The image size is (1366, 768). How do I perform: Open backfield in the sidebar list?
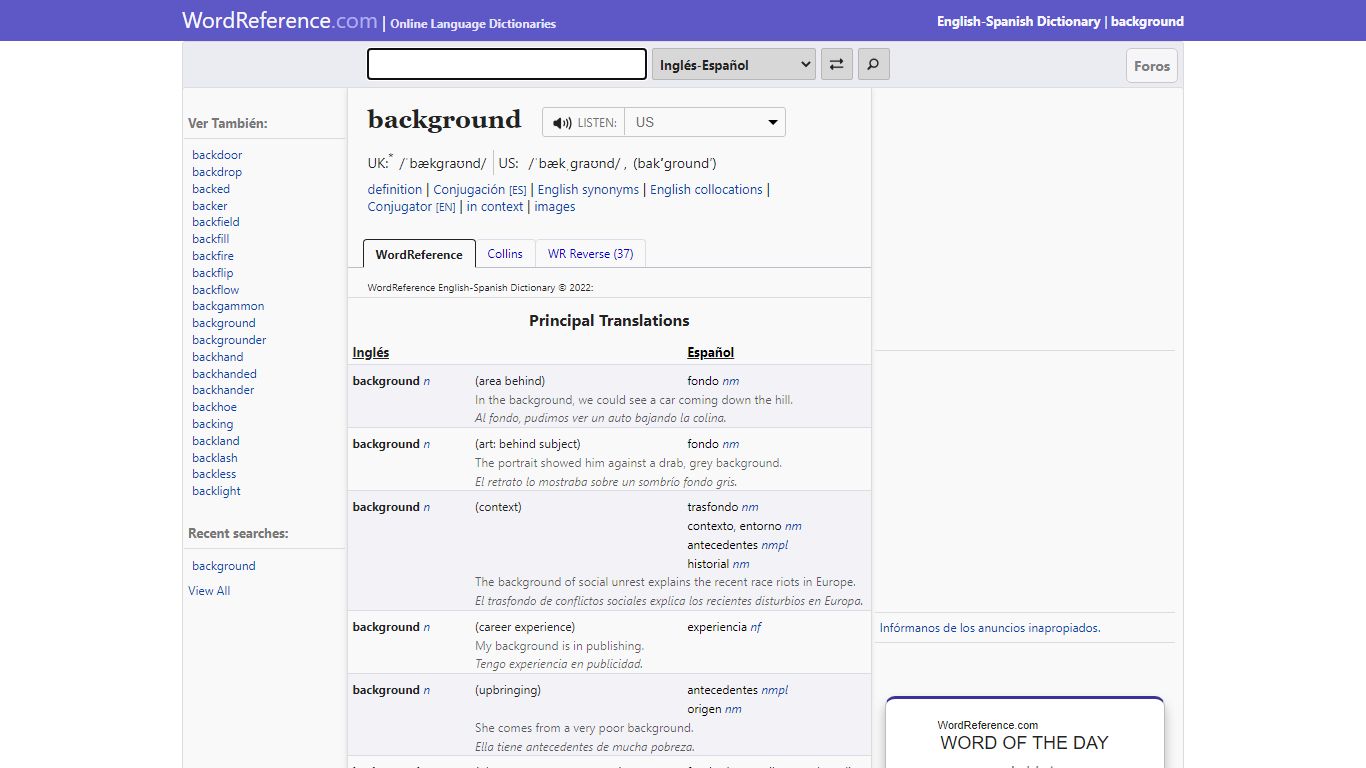(x=216, y=222)
